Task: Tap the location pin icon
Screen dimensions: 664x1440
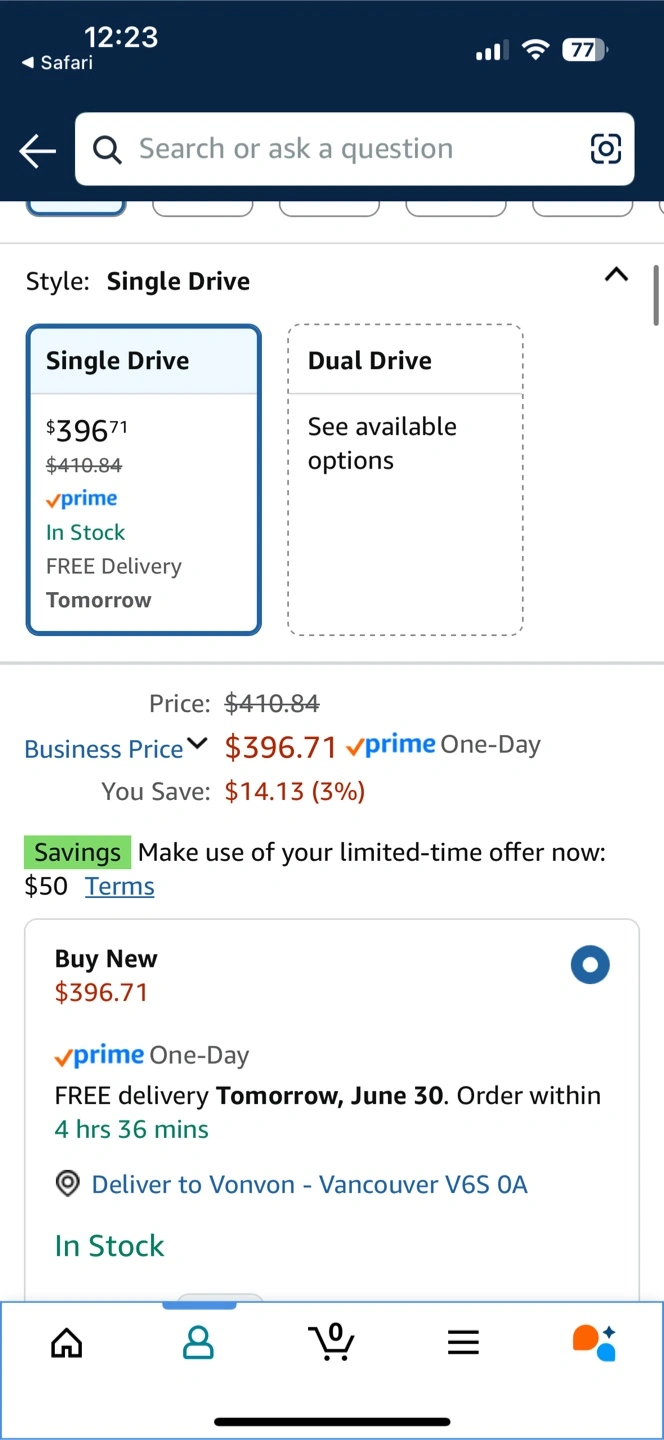Action: (x=67, y=1184)
